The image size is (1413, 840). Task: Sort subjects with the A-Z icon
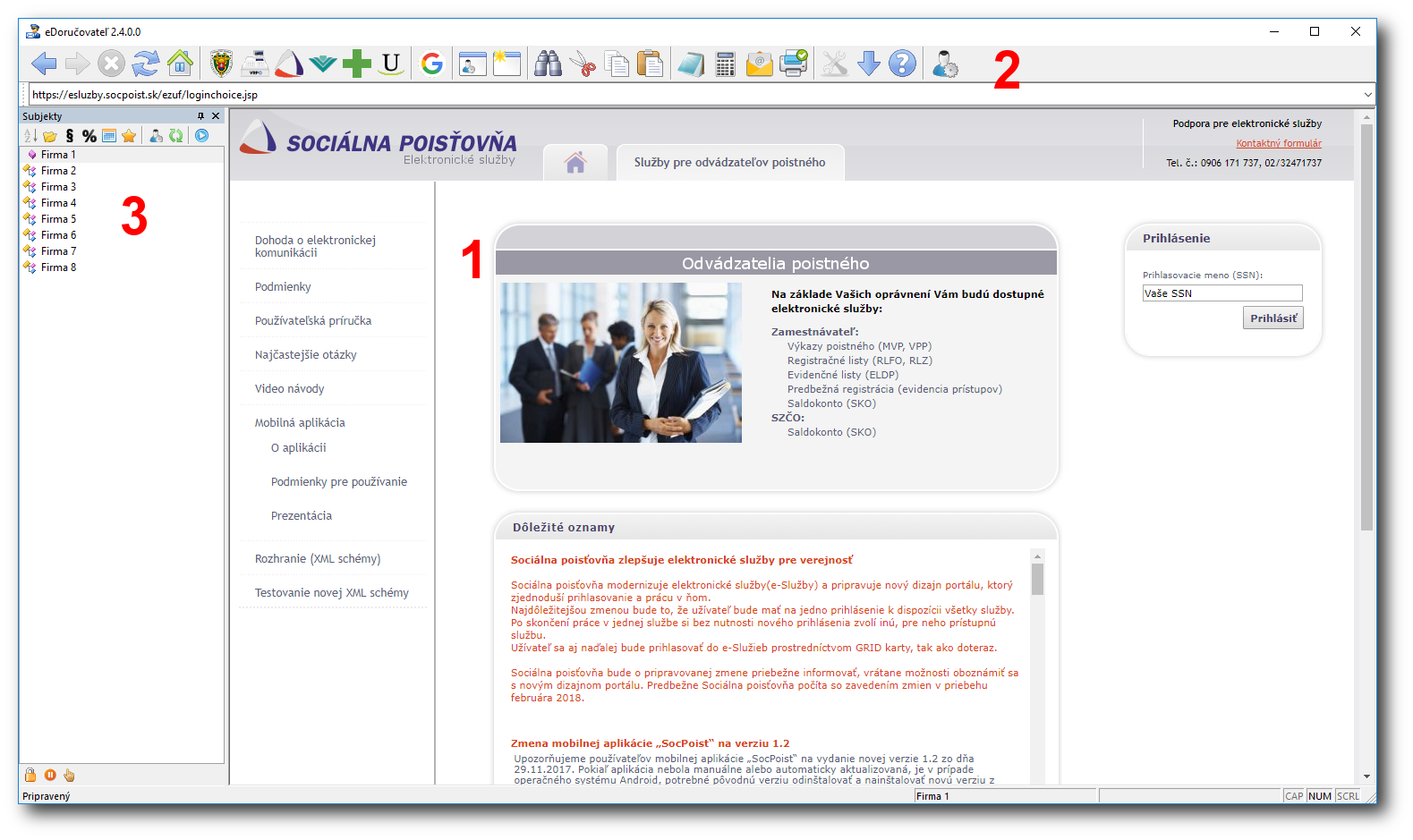tap(30, 136)
